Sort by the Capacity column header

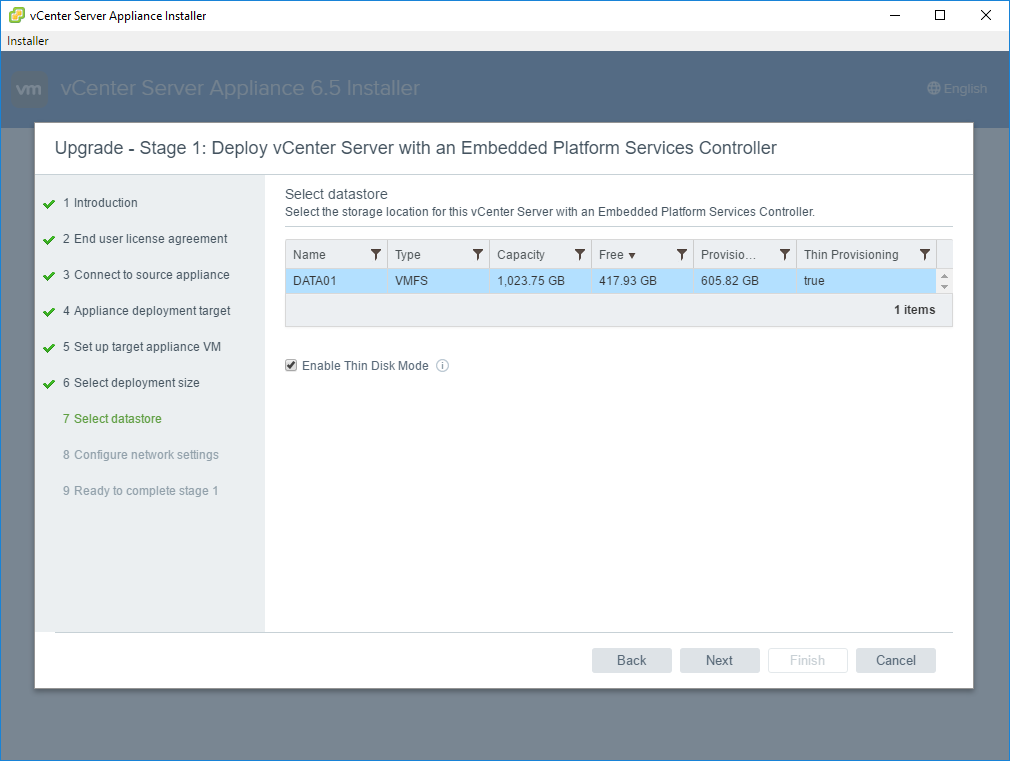[x=520, y=255]
